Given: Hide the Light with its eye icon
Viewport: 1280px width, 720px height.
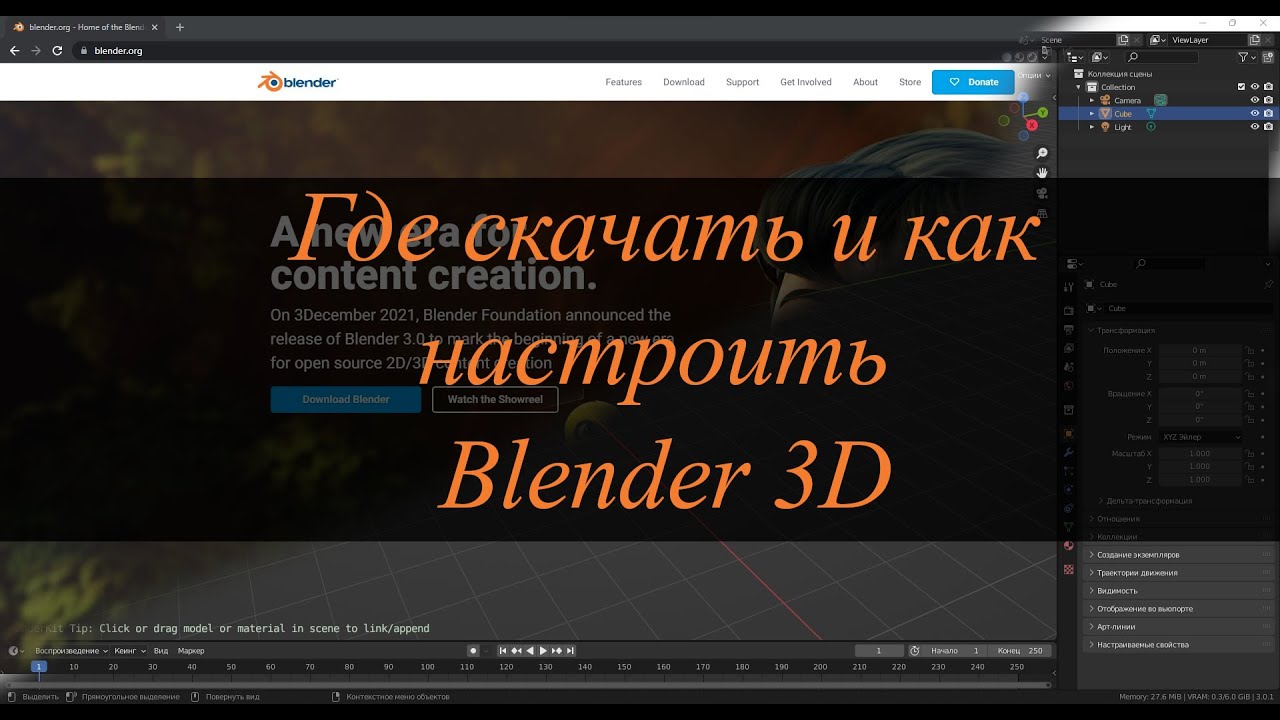Looking at the screenshot, I should click(x=1255, y=127).
